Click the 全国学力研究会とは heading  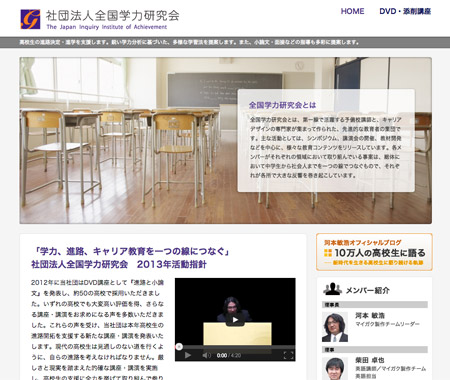pyautogui.click(x=282, y=105)
